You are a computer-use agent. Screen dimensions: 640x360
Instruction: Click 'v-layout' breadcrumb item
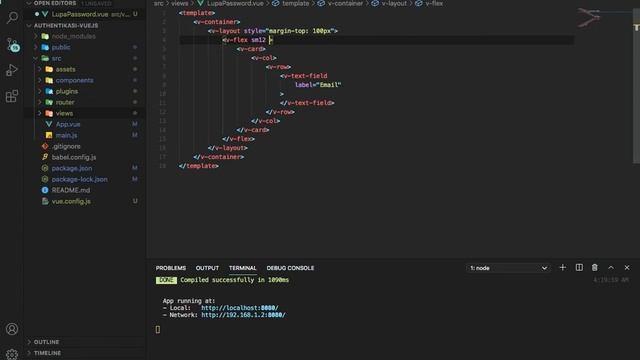394,3
